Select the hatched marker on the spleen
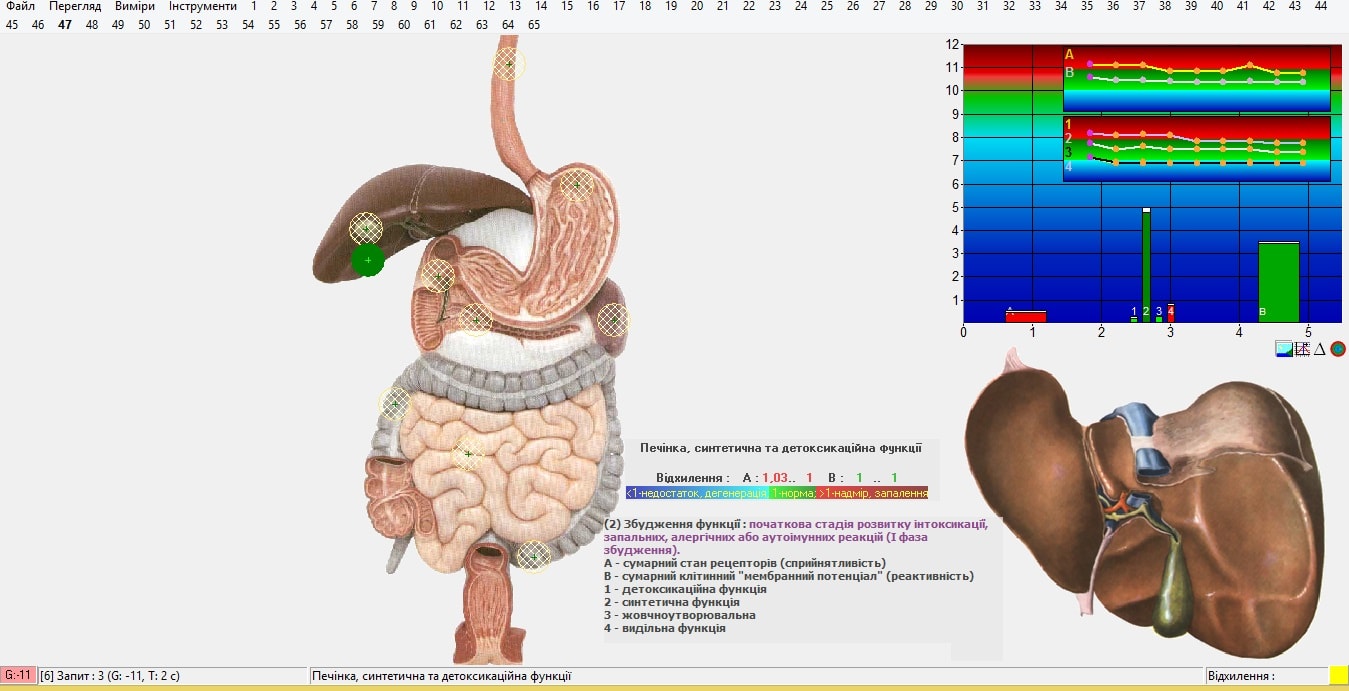The image size is (1349, 691). point(613,320)
